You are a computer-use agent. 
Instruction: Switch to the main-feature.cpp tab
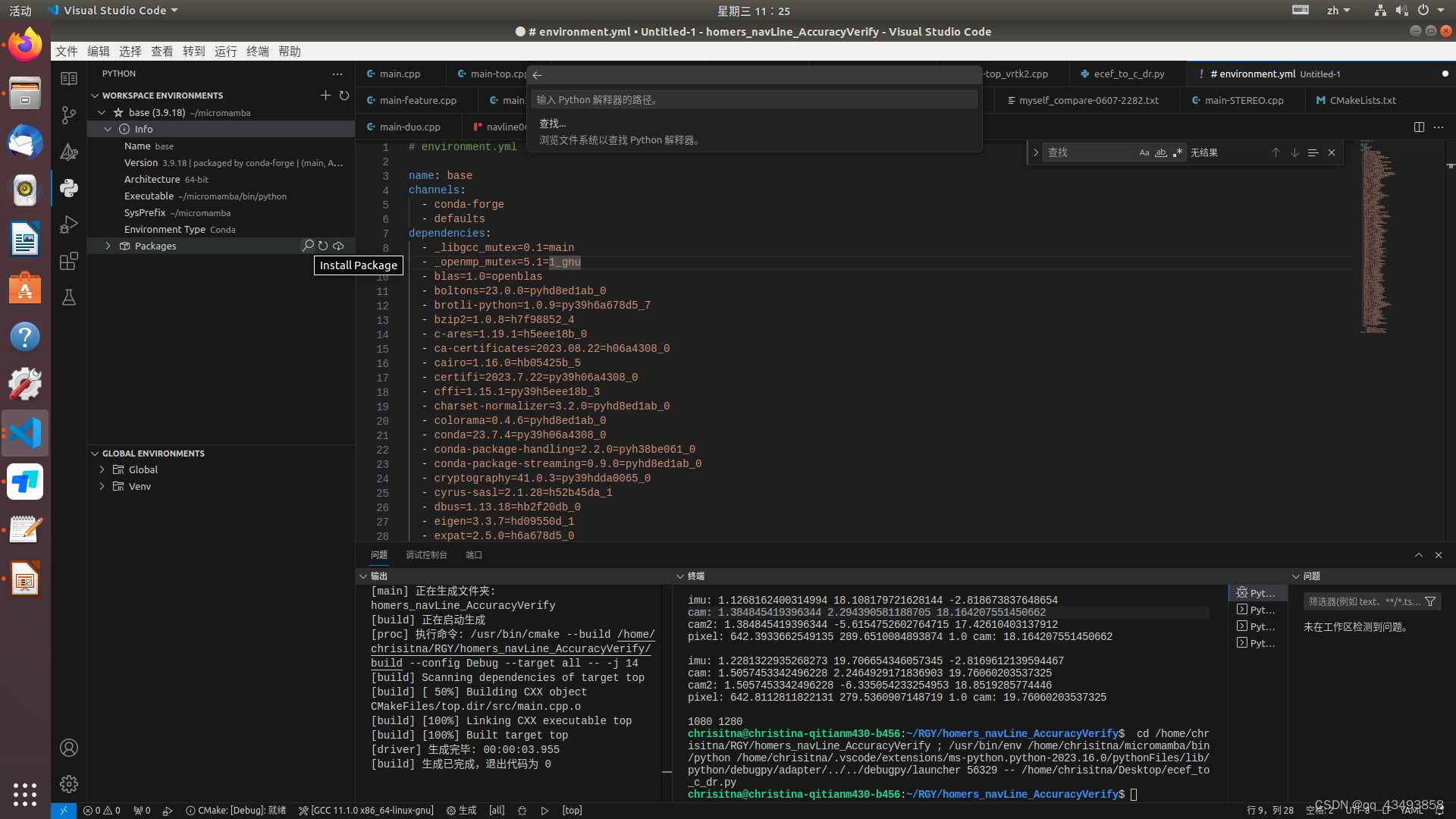pos(417,100)
